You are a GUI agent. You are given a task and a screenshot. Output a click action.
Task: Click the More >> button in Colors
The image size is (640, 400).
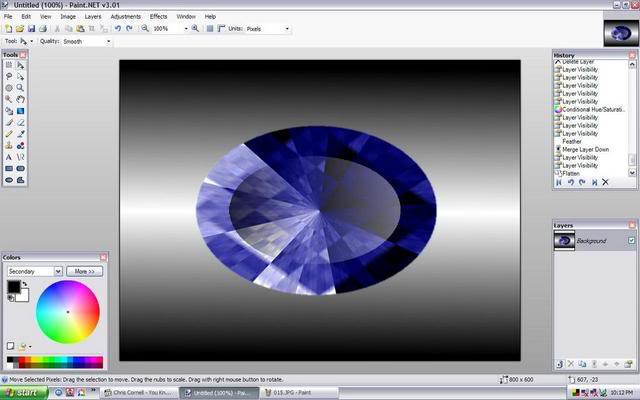[x=84, y=271]
